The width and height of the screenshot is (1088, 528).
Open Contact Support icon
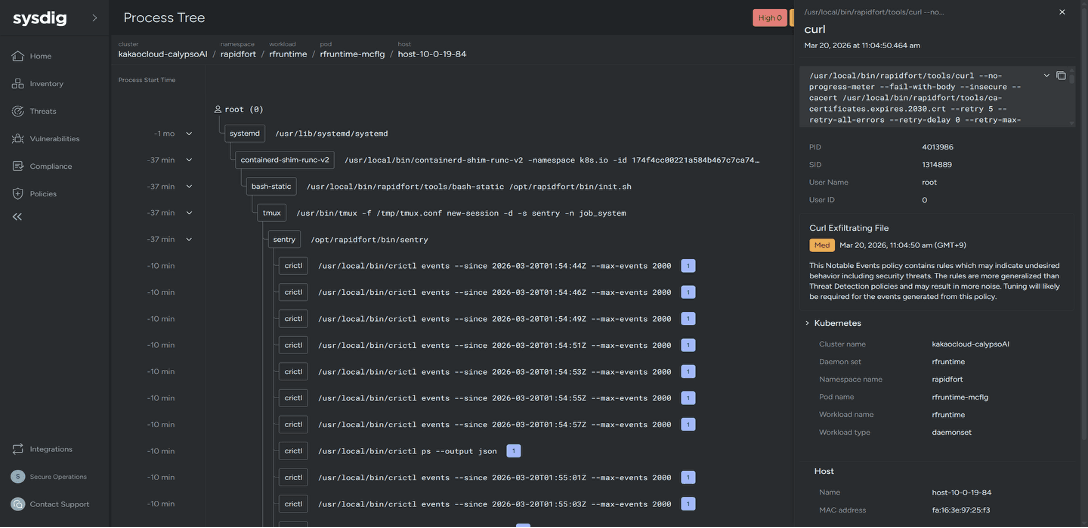click(x=18, y=504)
